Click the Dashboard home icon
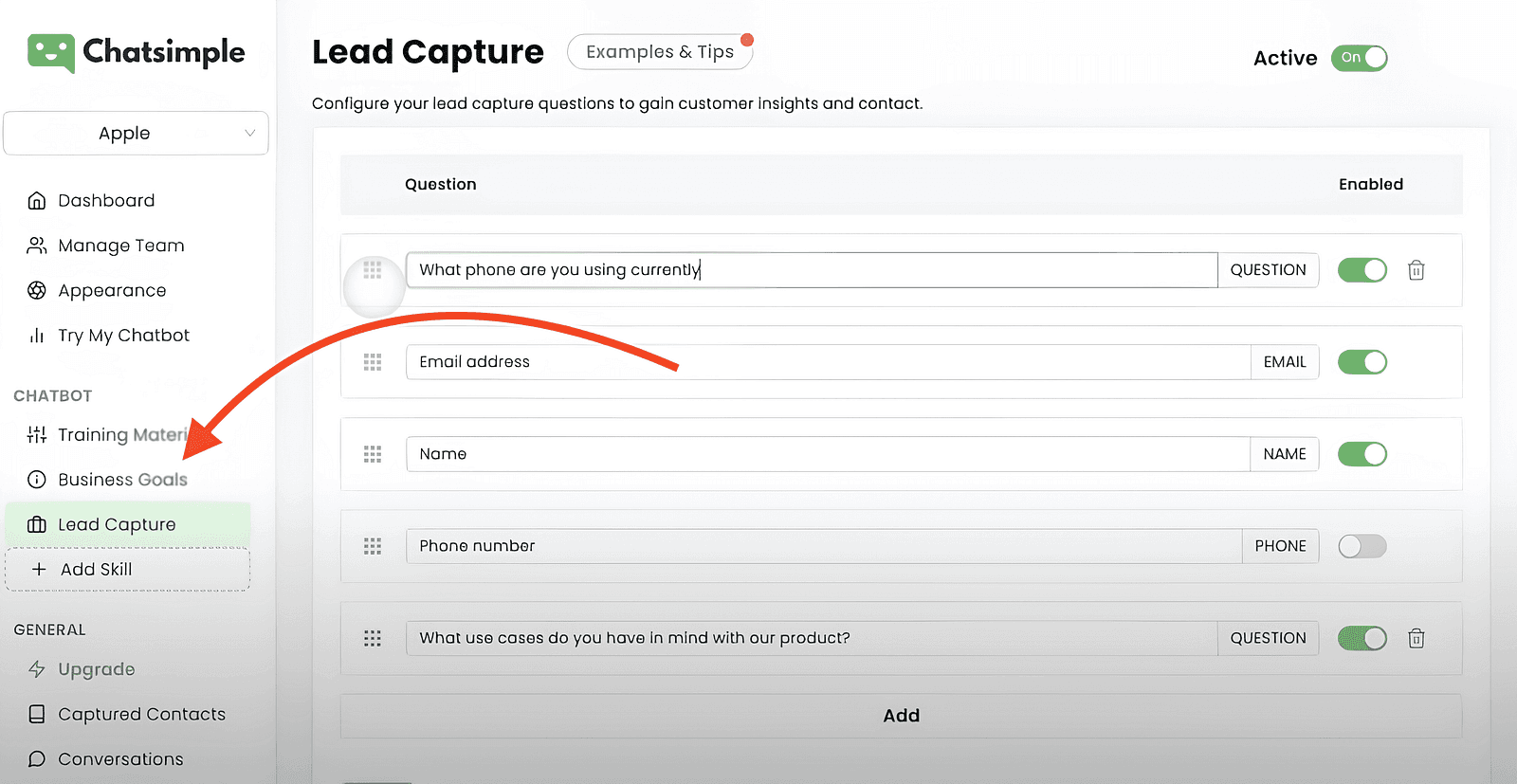 37,201
